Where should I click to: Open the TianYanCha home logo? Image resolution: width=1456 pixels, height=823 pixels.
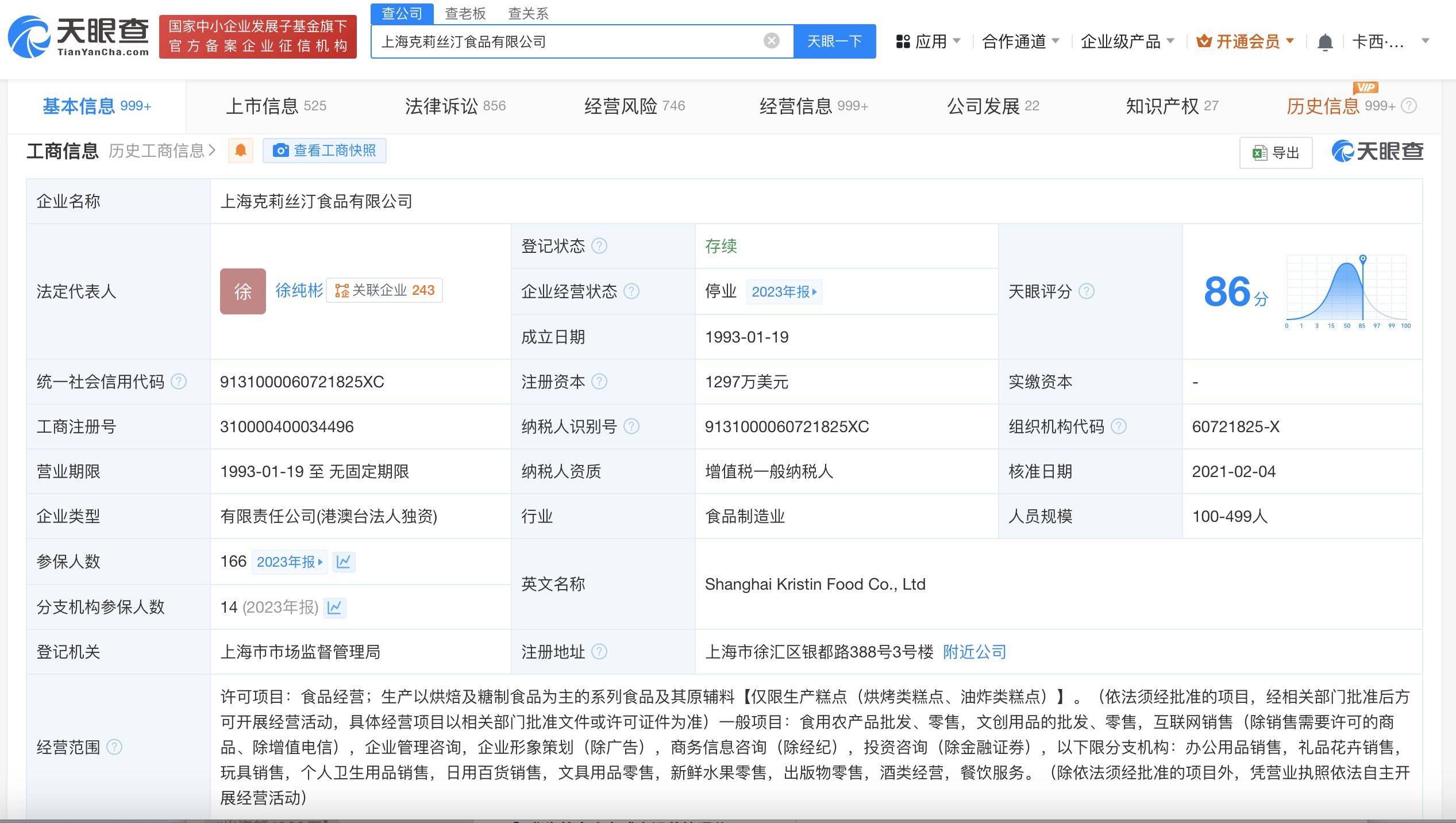pos(79,37)
